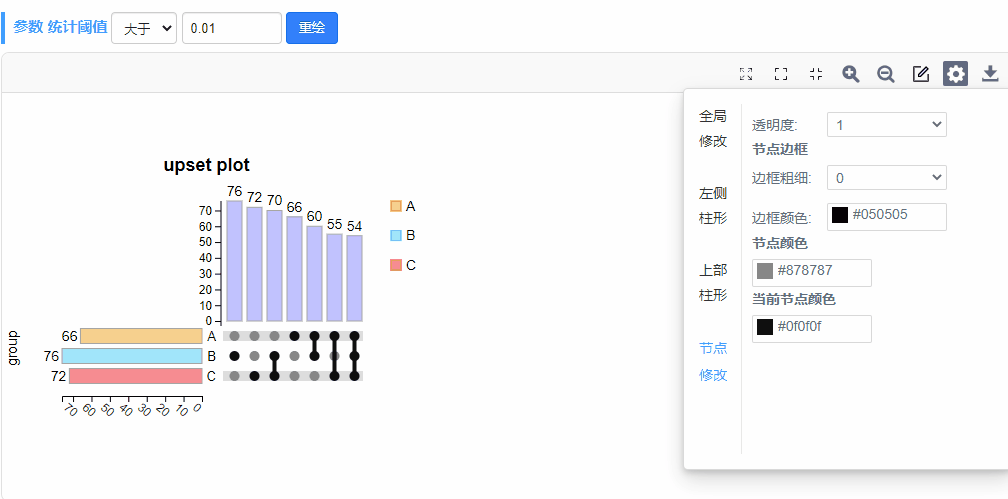The image size is (1008, 499).
Task: Click the download arrow icon
Action: click(990, 74)
